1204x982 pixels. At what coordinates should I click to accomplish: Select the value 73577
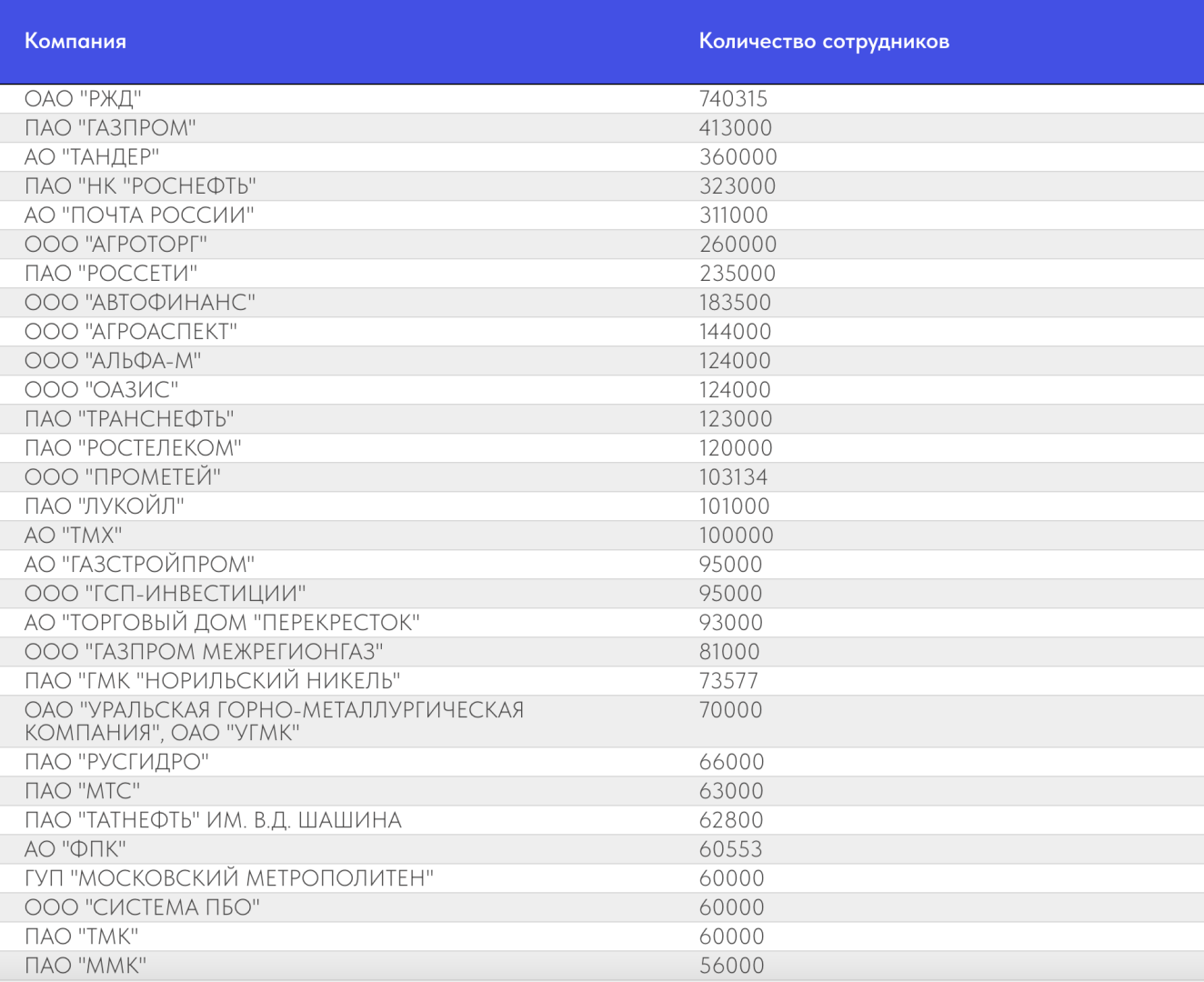tap(727, 680)
